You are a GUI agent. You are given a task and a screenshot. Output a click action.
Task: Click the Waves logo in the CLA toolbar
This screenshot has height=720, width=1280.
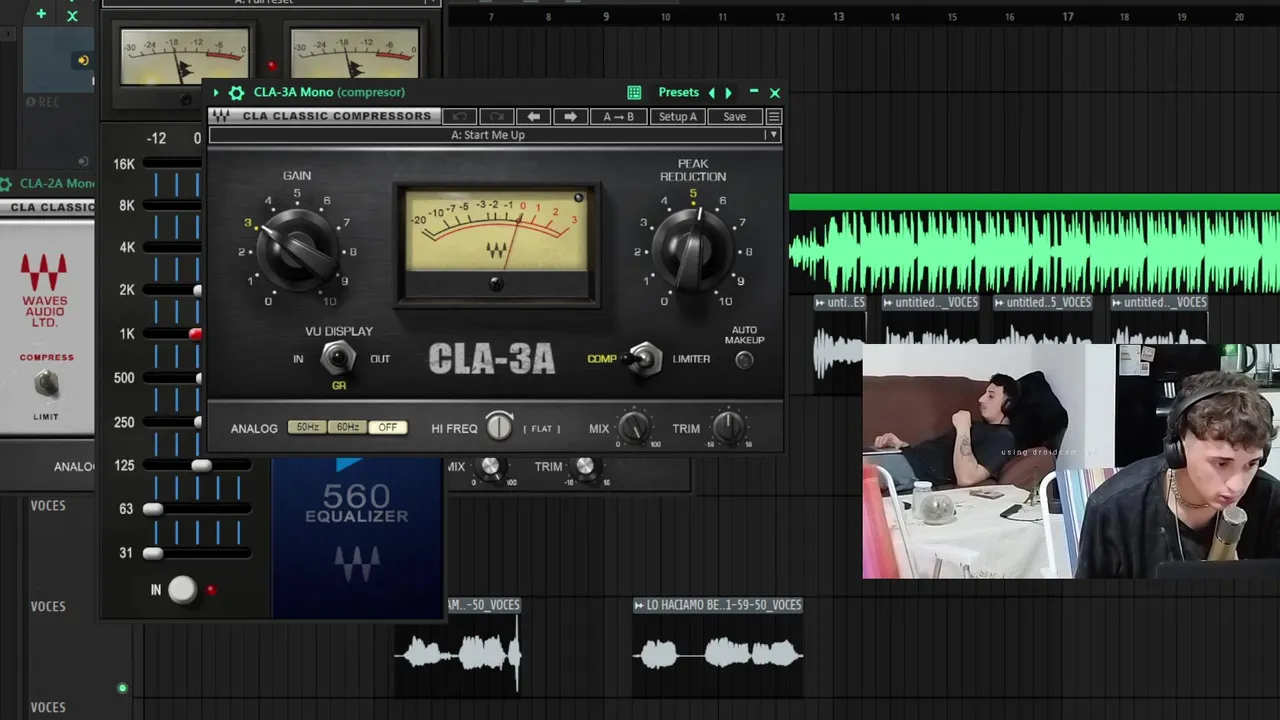[221, 116]
